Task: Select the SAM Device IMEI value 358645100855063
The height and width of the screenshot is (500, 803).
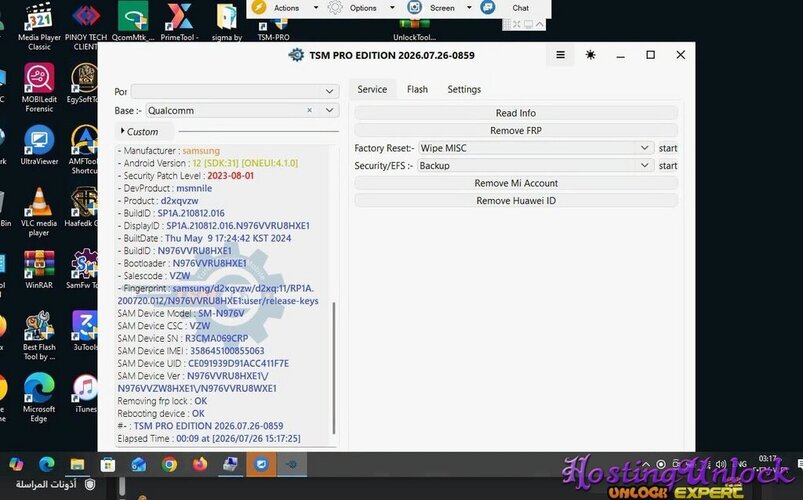Action: click(x=227, y=351)
